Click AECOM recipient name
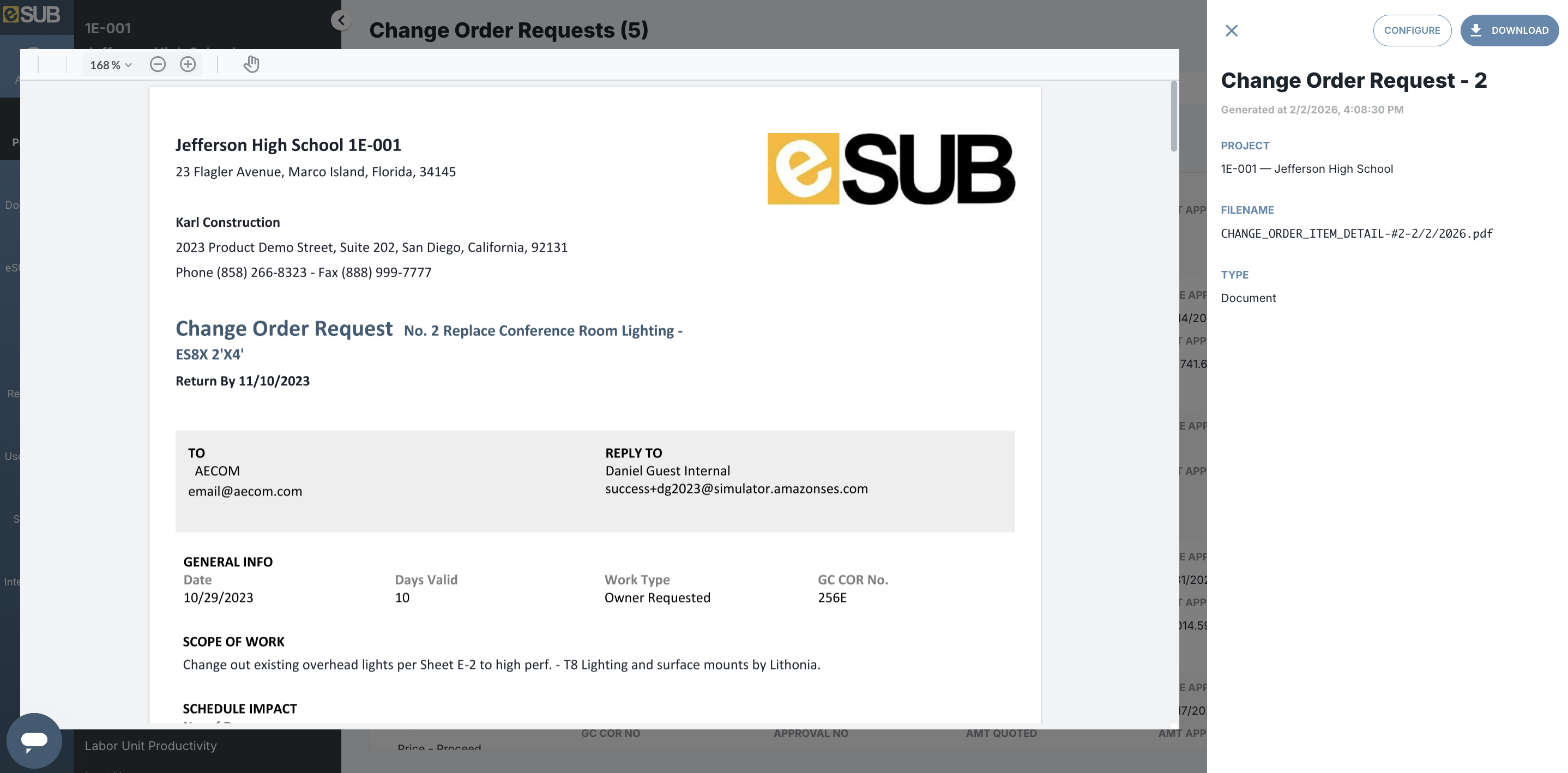1568x773 pixels. (216, 471)
